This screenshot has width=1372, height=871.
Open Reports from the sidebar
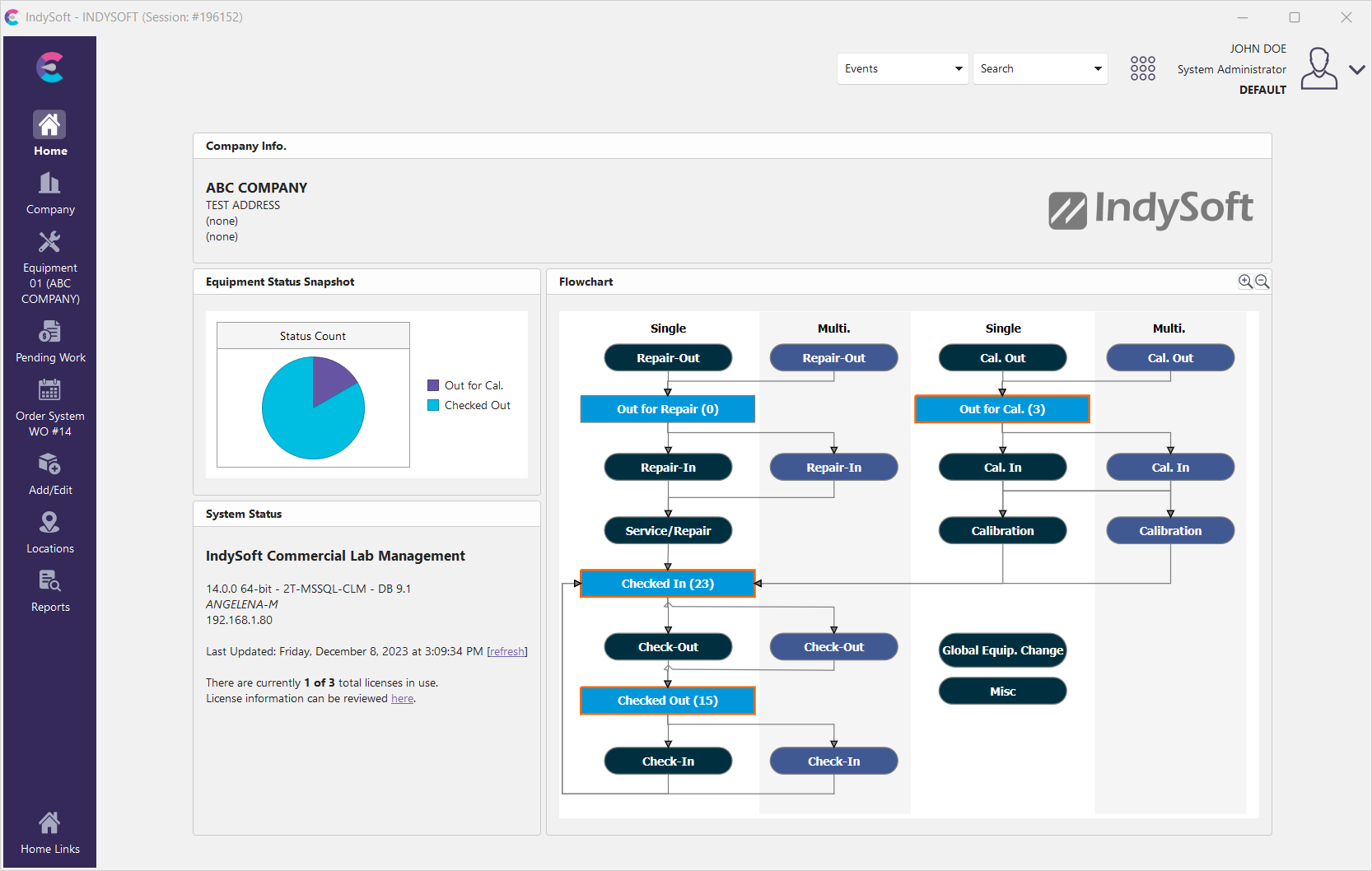pos(49,582)
